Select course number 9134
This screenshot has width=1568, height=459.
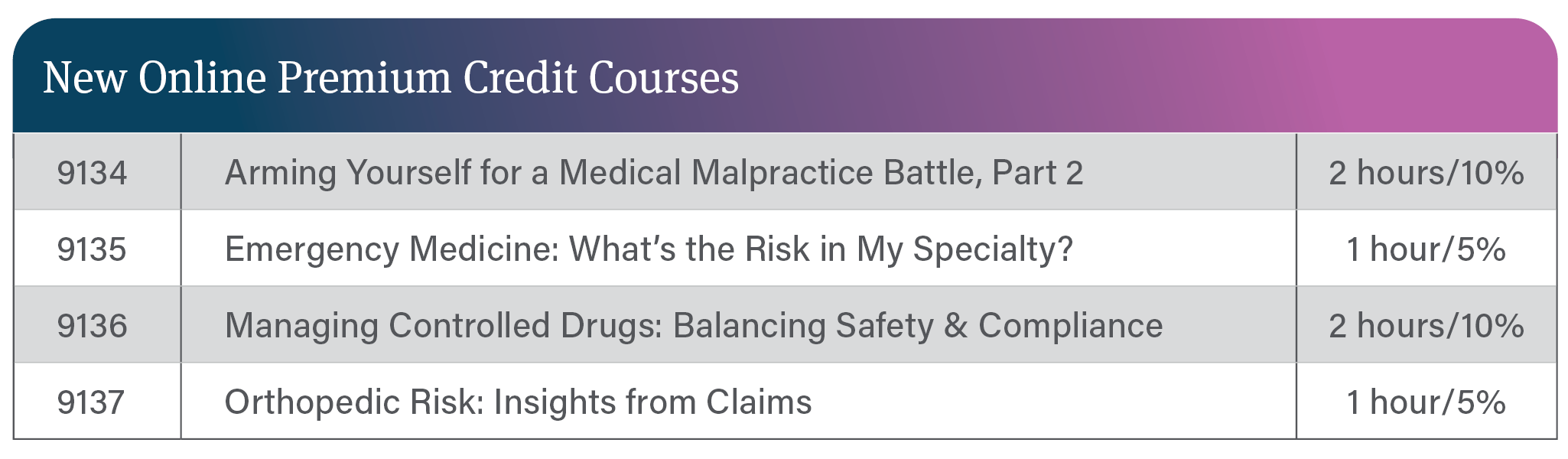tap(92, 173)
